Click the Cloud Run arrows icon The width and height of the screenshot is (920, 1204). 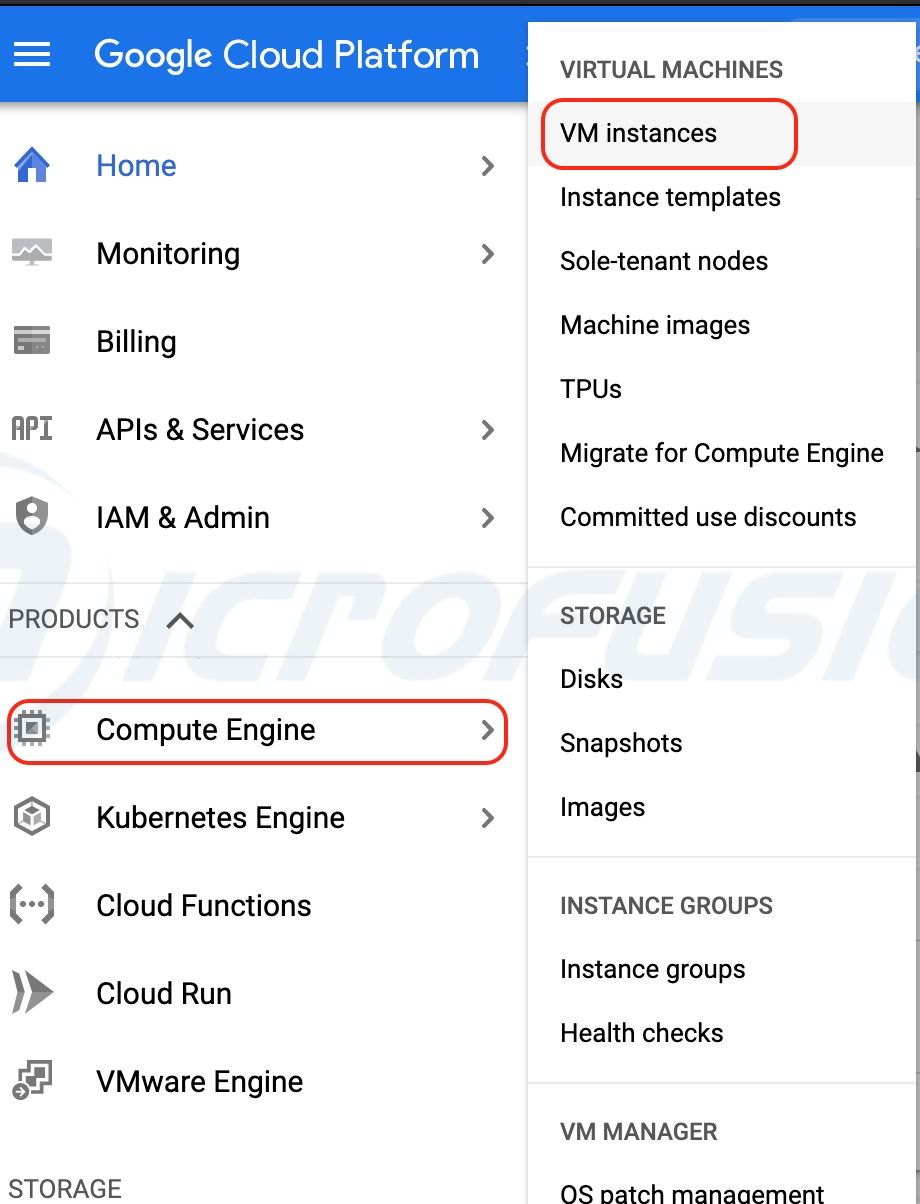point(34,993)
